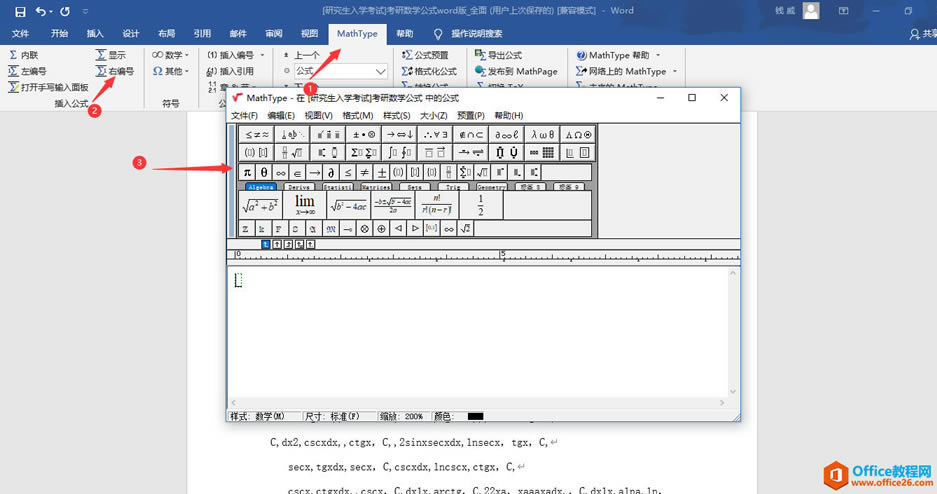The height and width of the screenshot is (494, 937).
Task: Save document in Word title bar
Action: (20, 11)
